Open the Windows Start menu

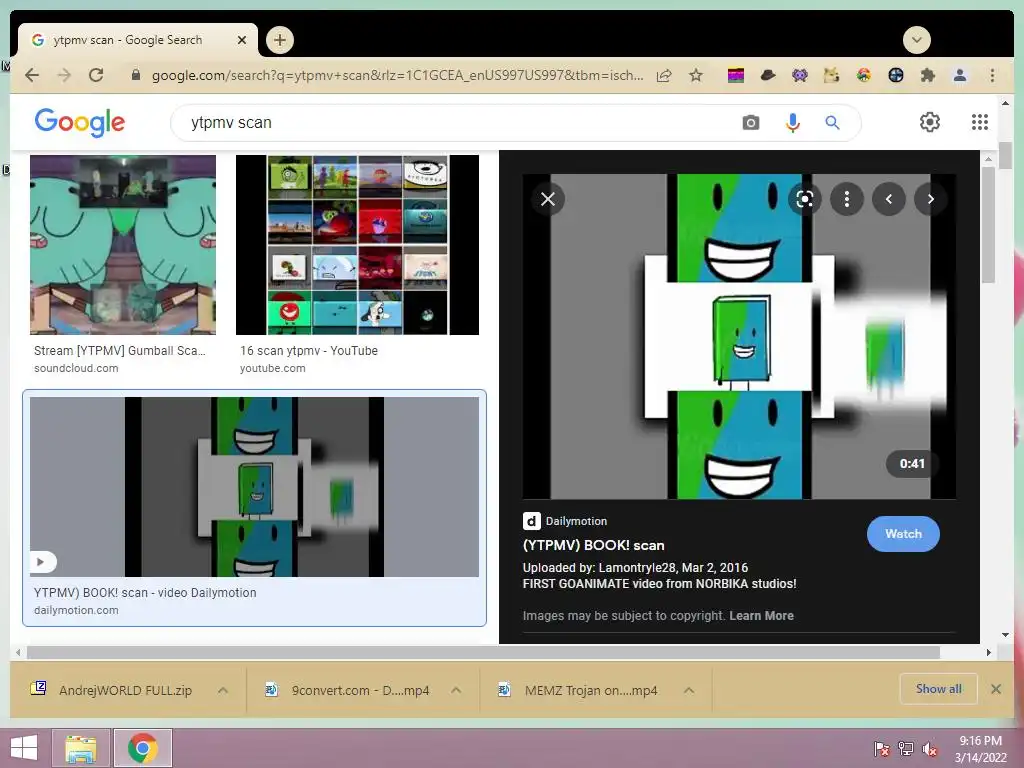coord(24,748)
